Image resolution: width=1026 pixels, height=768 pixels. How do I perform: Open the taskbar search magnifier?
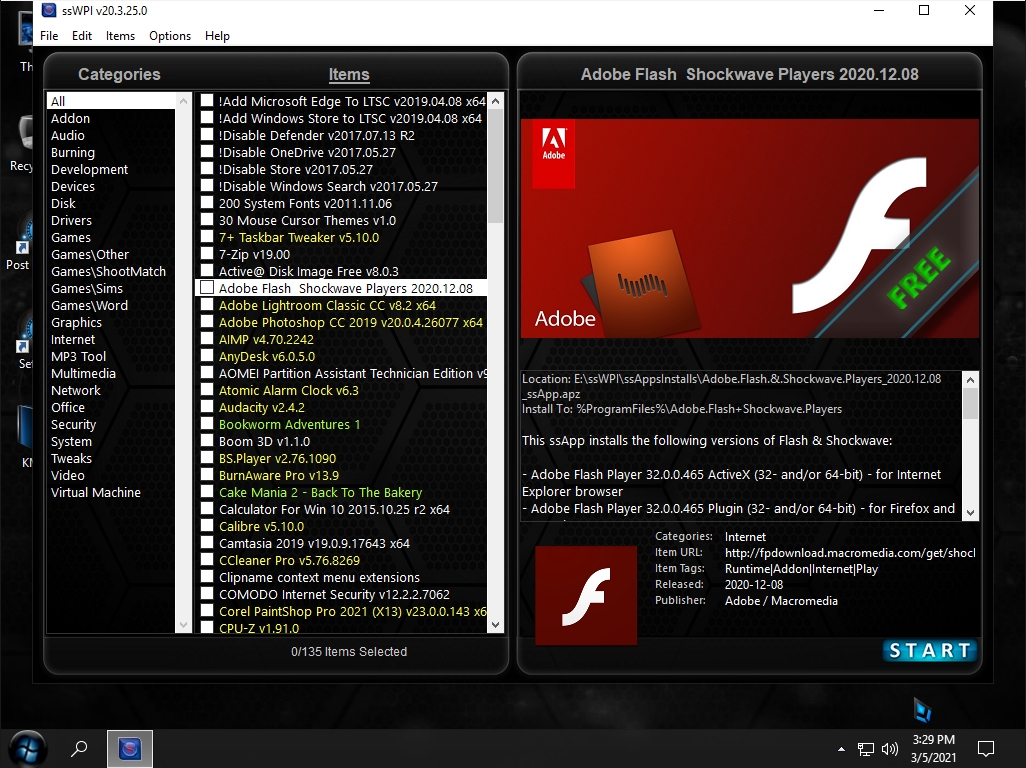(79, 748)
